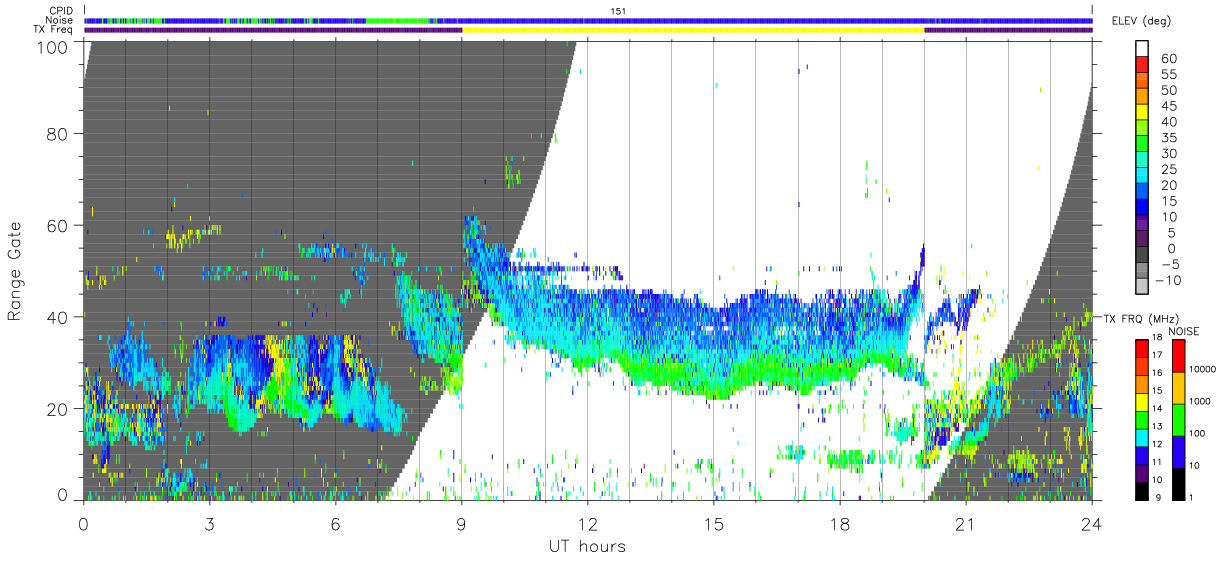Image resolution: width=1228 pixels, height=567 pixels.
Task: Click the 9 tick label on UT hours axis
Action: (x=462, y=523)
